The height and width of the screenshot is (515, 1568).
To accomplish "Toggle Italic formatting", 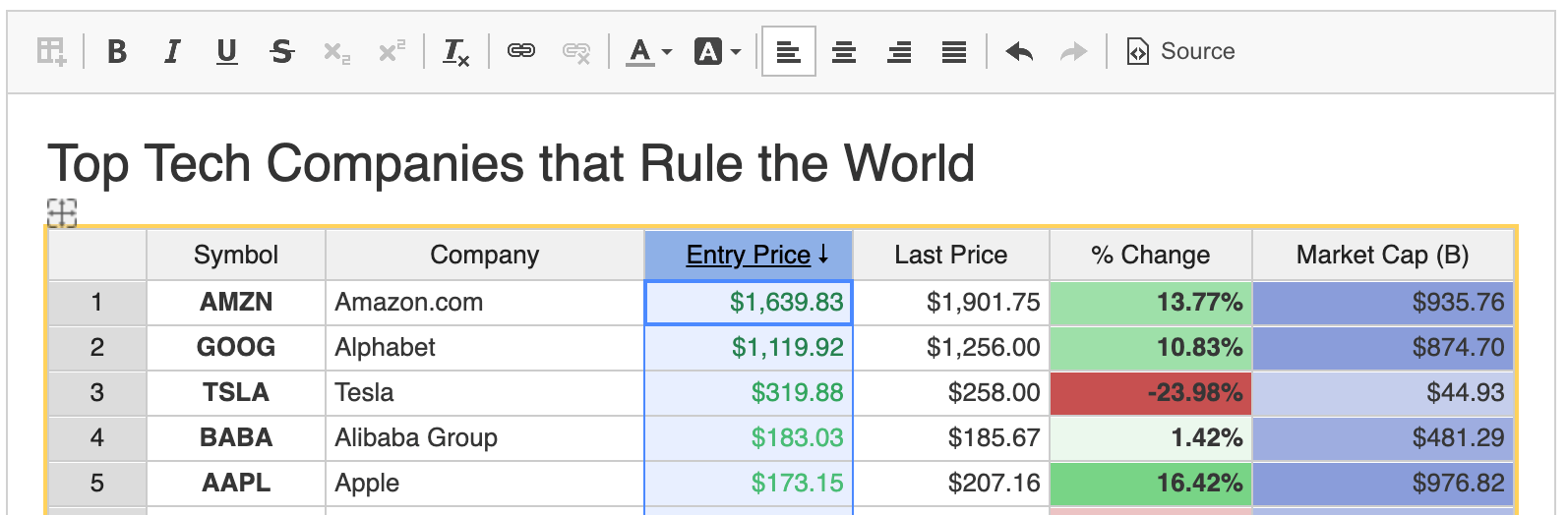I will pos(172,51).
